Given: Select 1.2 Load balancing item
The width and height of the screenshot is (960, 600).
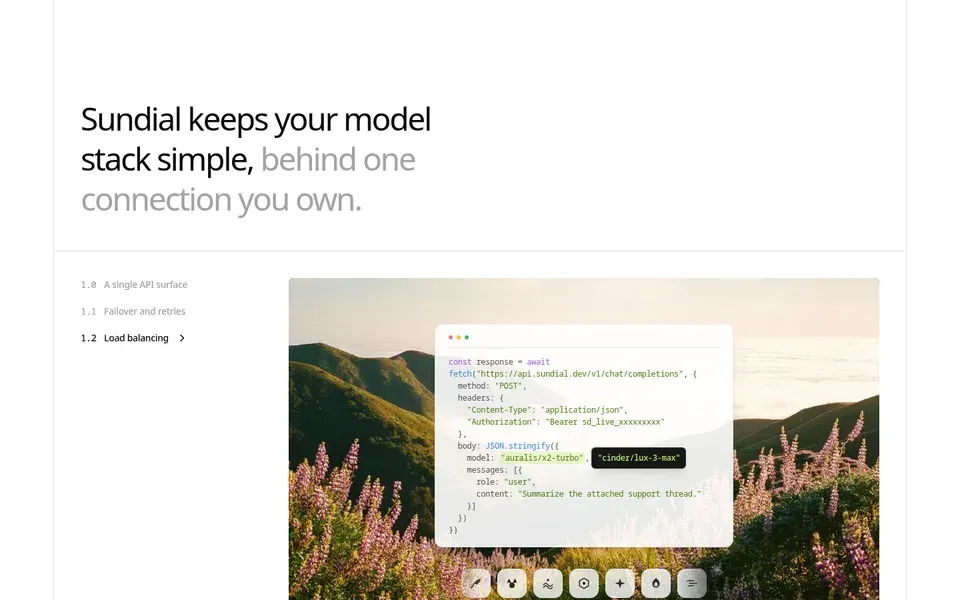Looking at the screenshot, I should point(124,338).
